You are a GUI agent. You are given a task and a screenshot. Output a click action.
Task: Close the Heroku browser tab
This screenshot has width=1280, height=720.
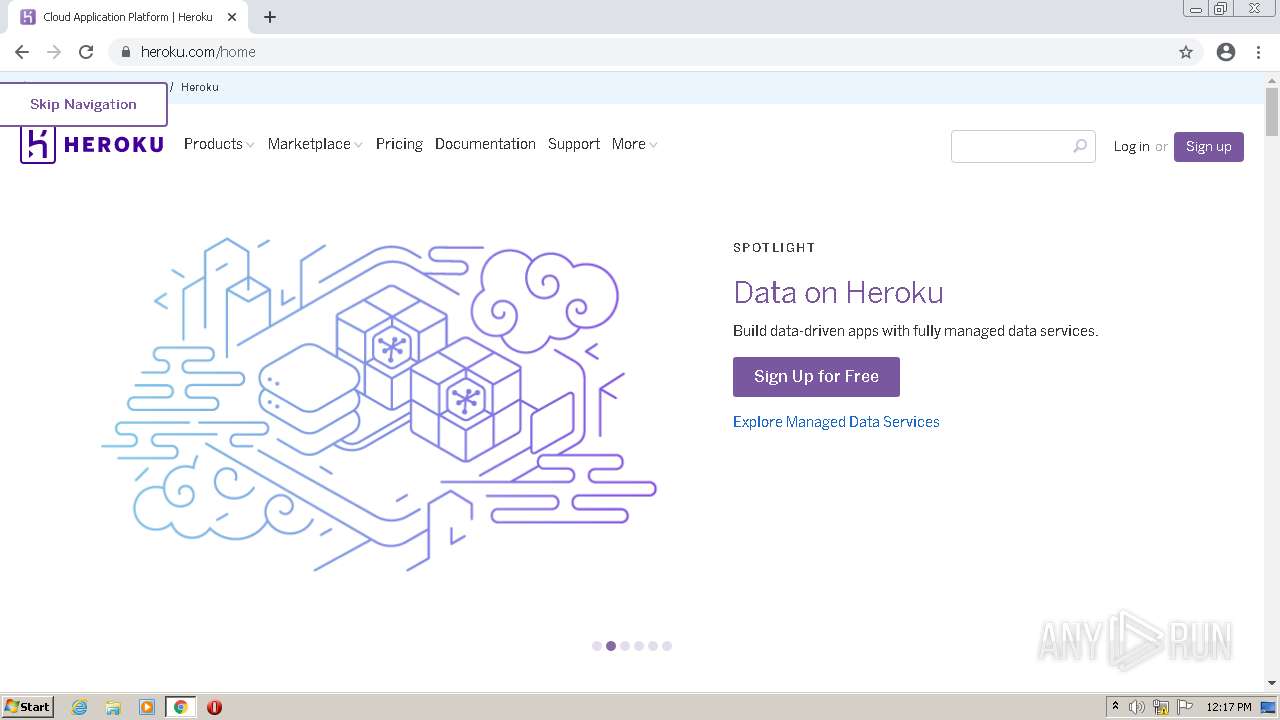click(x=232, y=17)
